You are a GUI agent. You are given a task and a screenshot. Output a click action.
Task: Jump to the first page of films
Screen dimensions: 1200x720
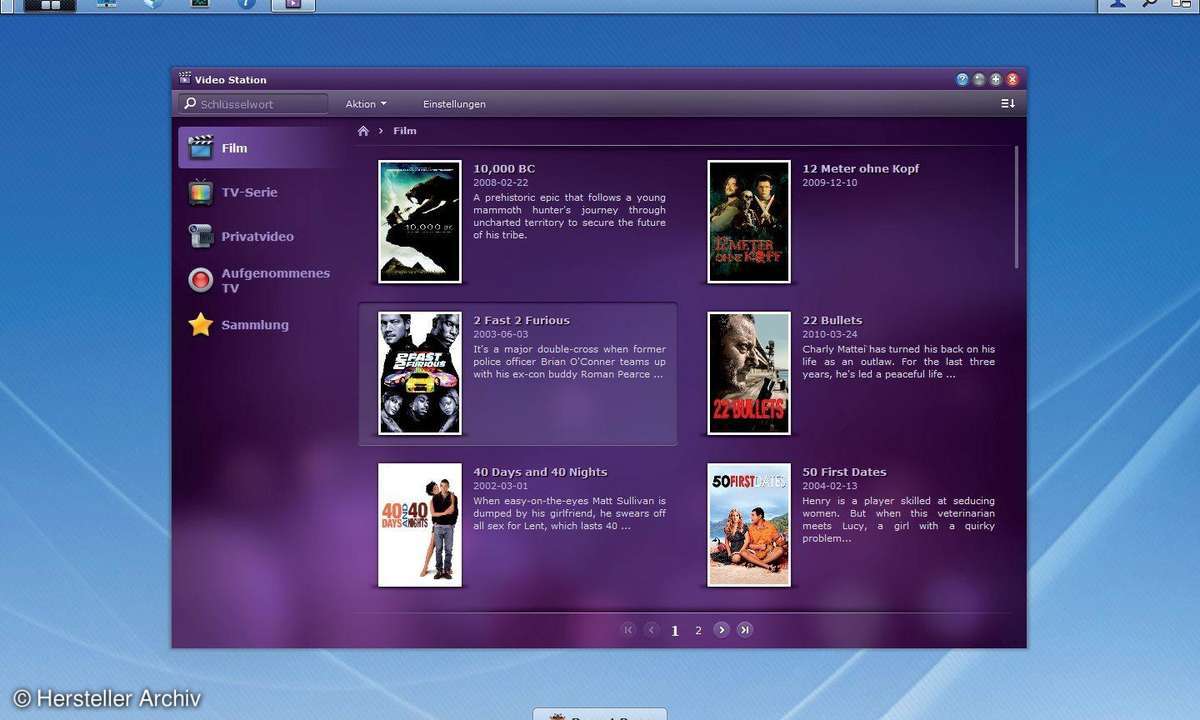pos(628,629)
